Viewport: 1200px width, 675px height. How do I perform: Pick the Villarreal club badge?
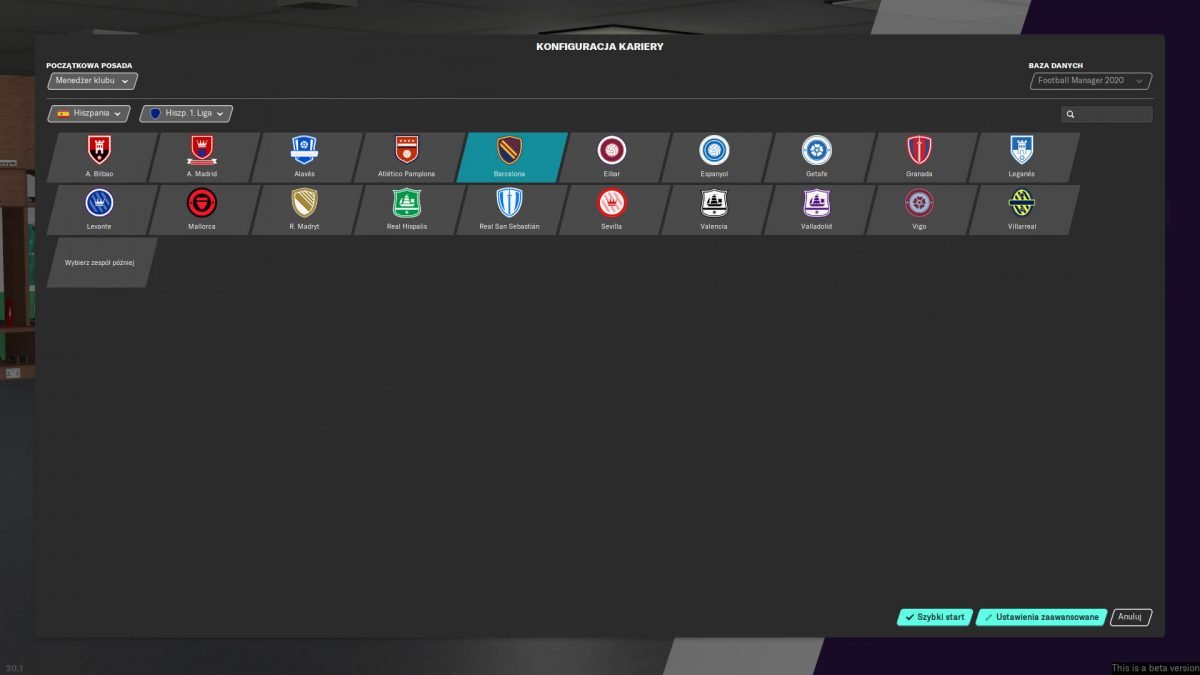tap(1022, 203)
